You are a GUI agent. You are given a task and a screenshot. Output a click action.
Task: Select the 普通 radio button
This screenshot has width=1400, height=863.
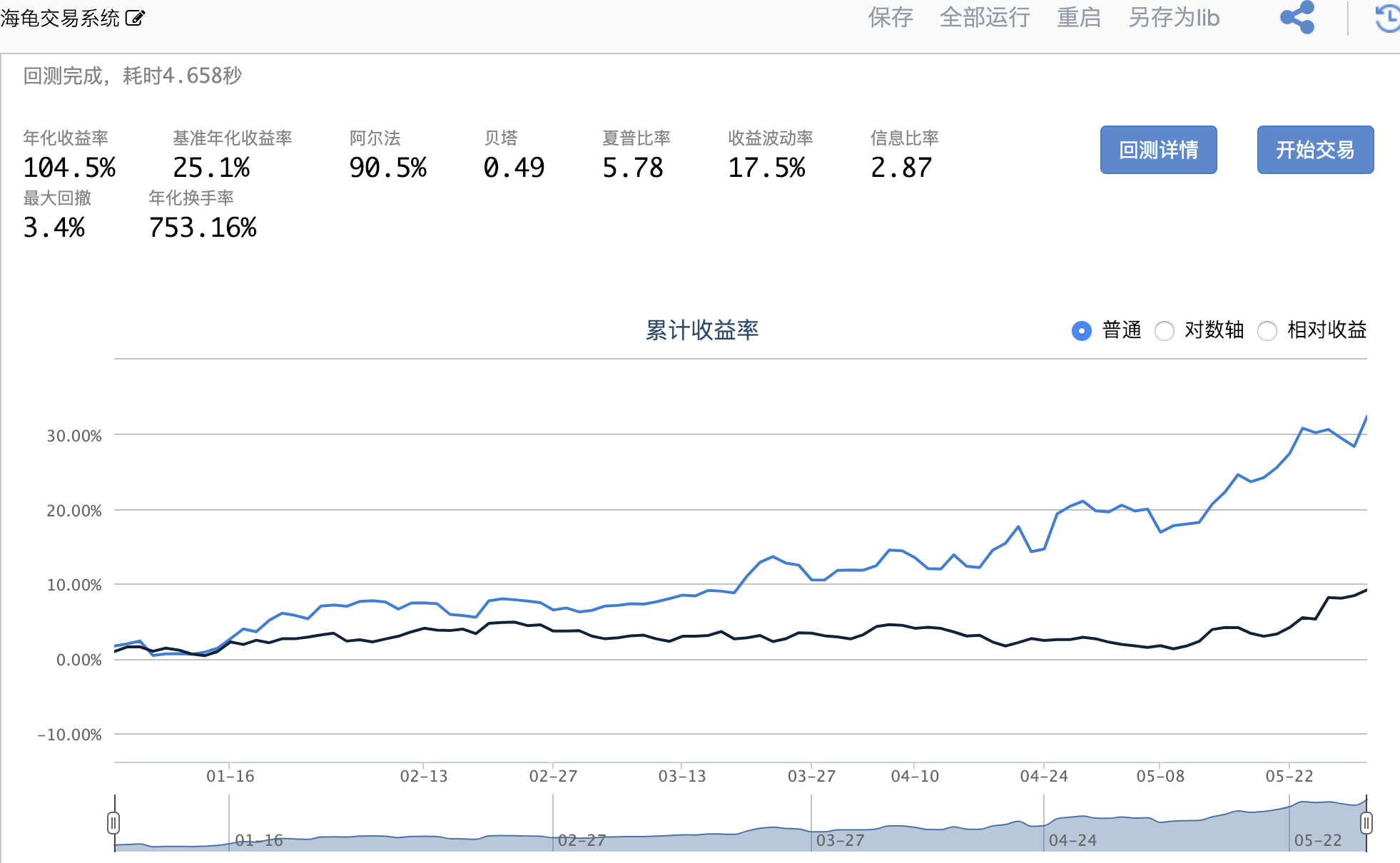pos(1082,331)
